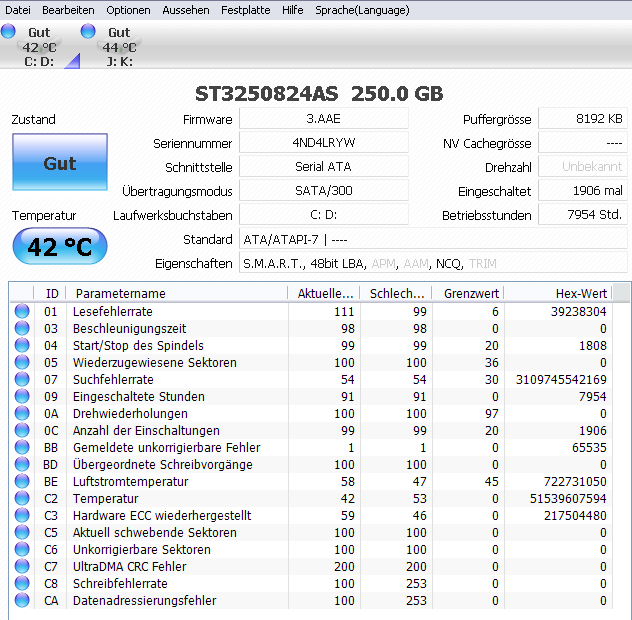Open the Sprache(Language) menu
The image size is (632, 620).
click(x=362, y=10)
